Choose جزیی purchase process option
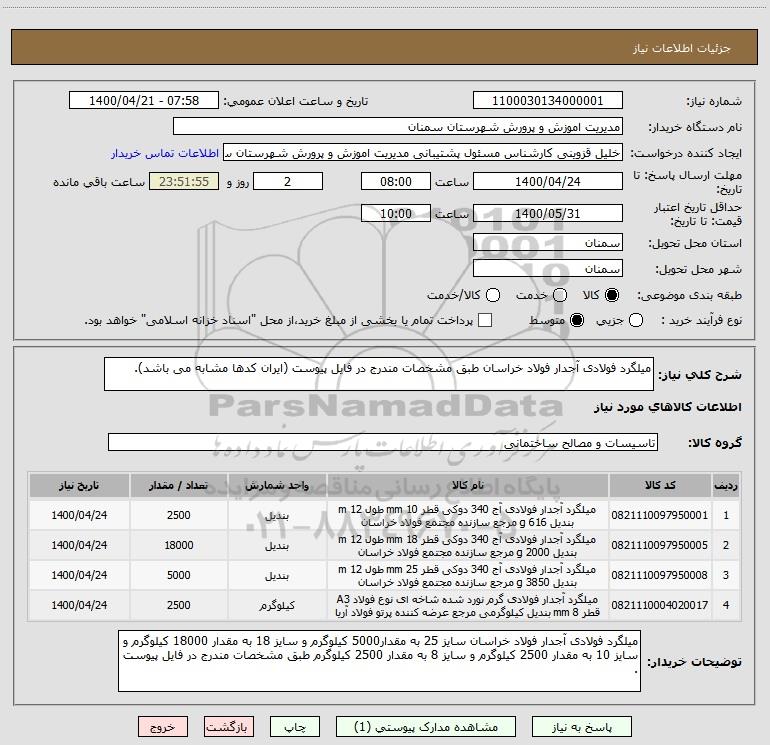The width and height of the screenshot is (770, 745). (635, 320)
